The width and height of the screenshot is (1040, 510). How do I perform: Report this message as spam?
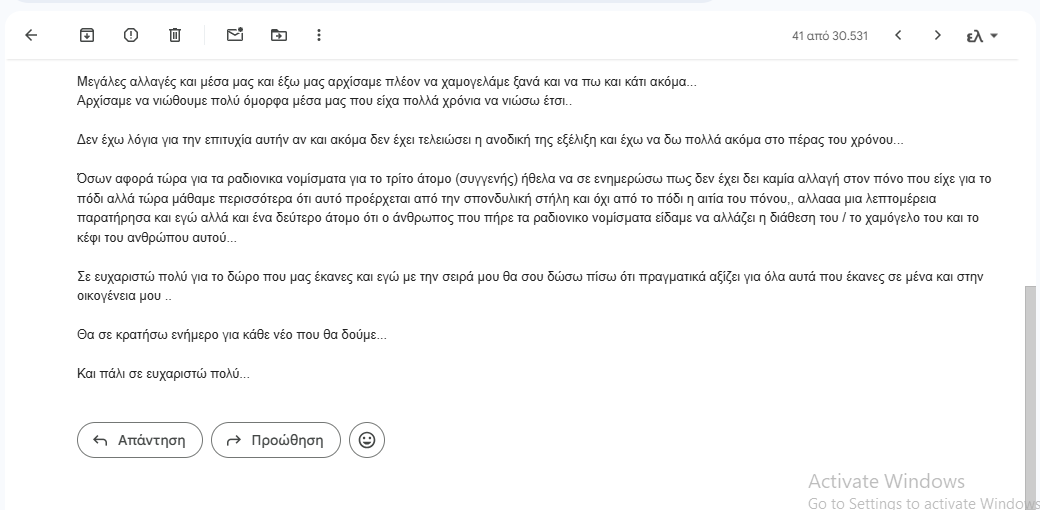point(131,35)
